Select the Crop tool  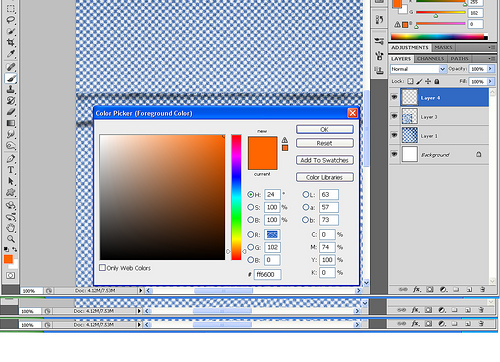coord(11,42)
